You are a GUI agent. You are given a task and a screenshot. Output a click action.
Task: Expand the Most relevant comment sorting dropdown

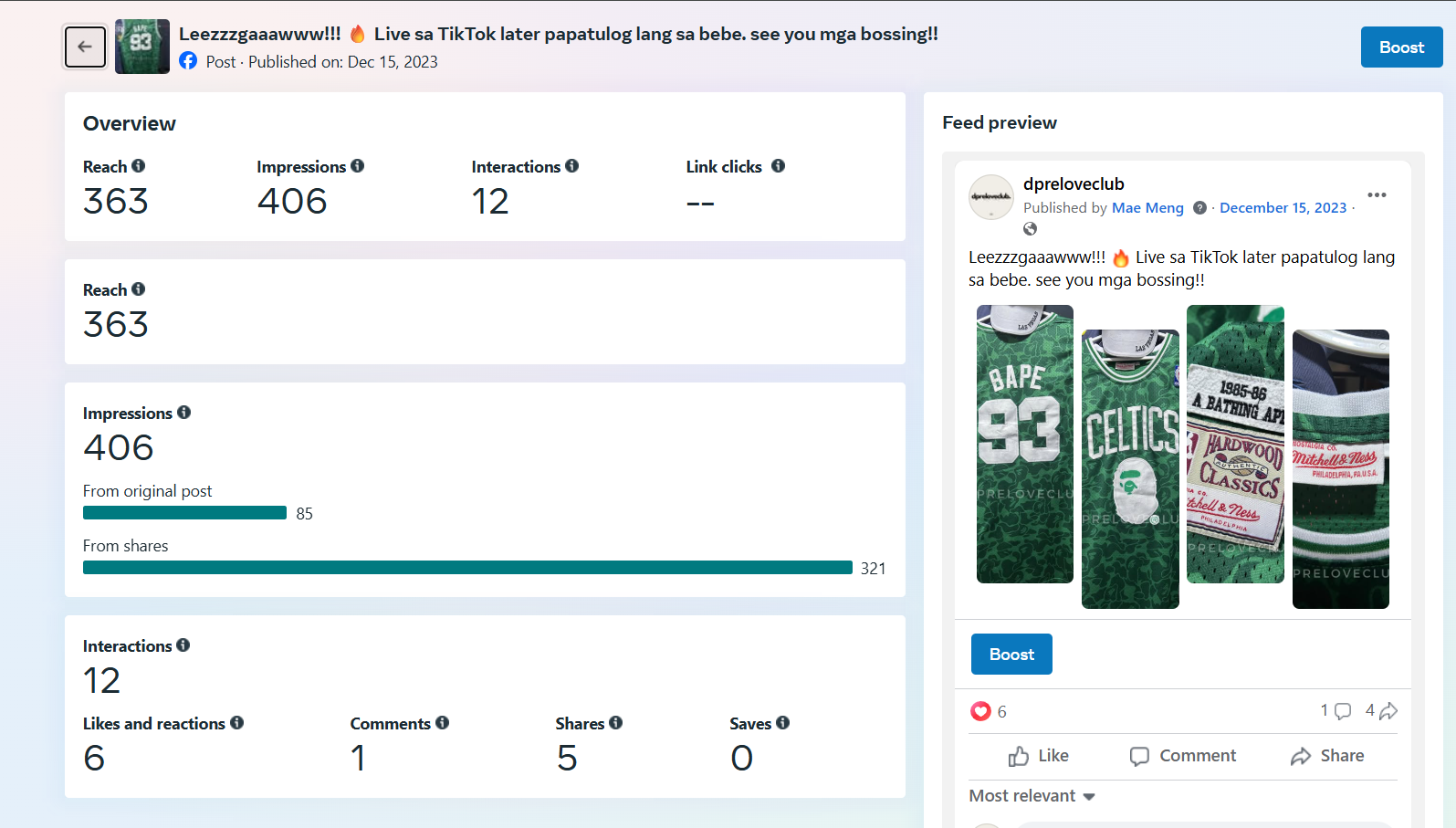[1032, 796]
